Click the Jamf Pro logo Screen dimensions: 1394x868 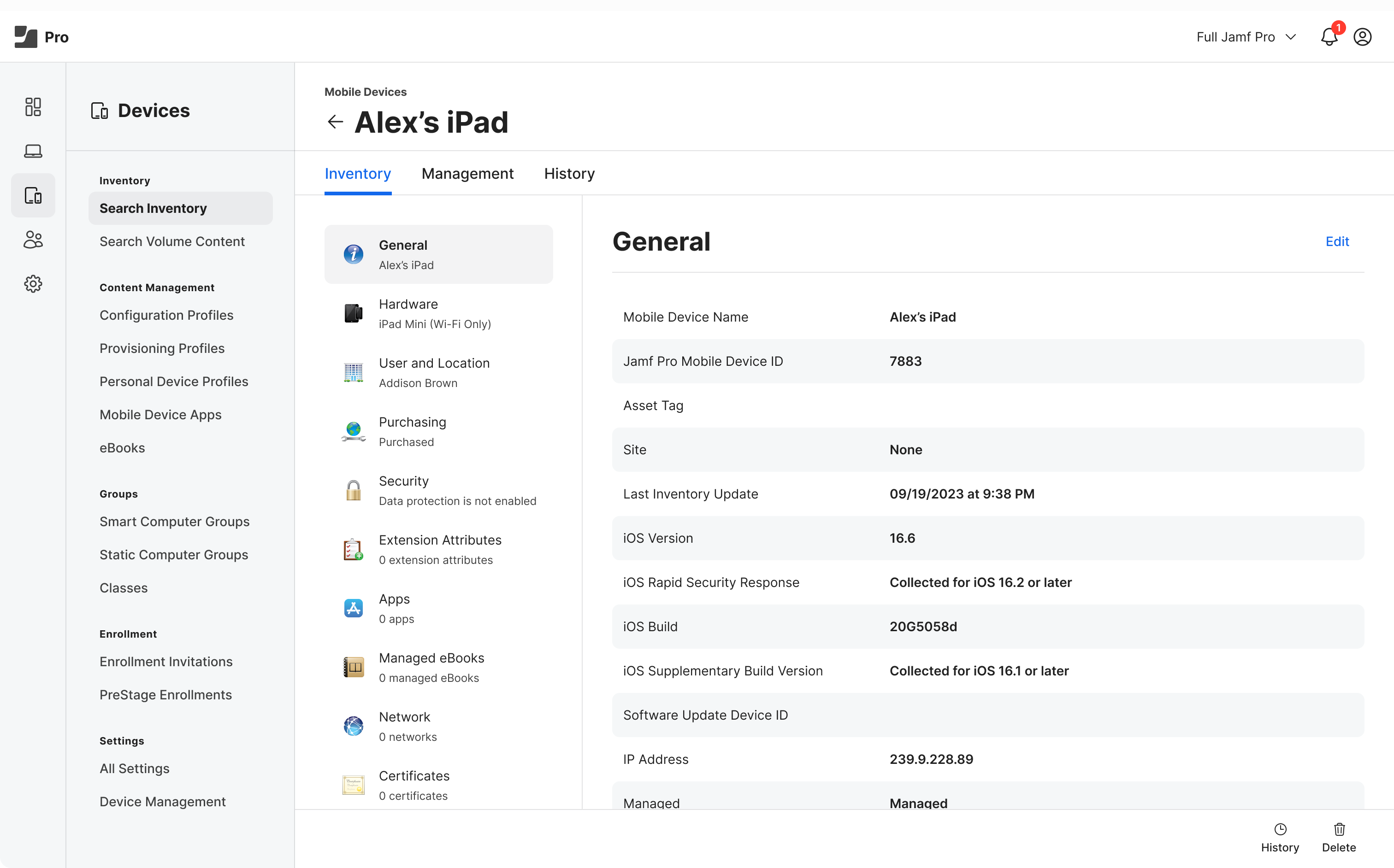point(41,37)
